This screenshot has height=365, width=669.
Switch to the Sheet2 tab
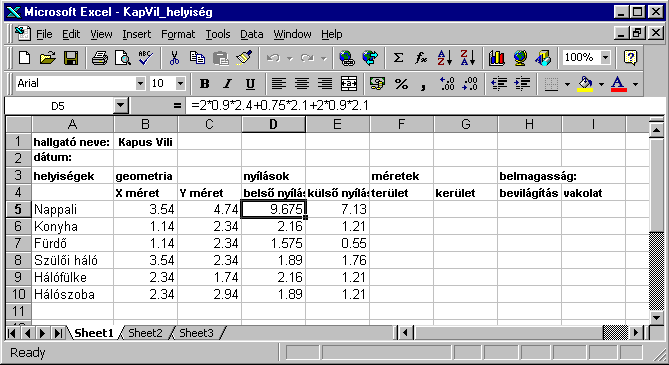click(x=145, y=333)
